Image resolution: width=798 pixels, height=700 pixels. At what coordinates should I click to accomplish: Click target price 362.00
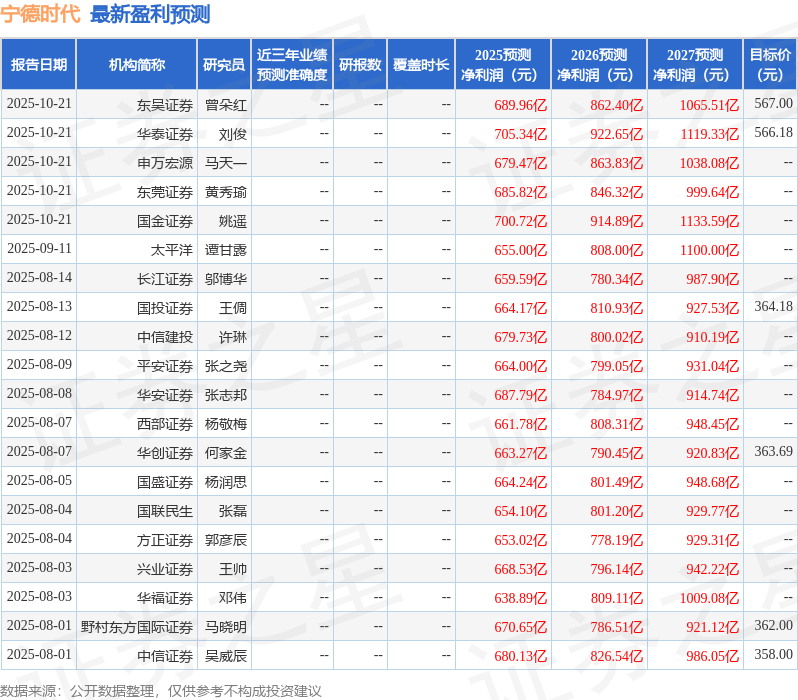click(x=774, y=626)
